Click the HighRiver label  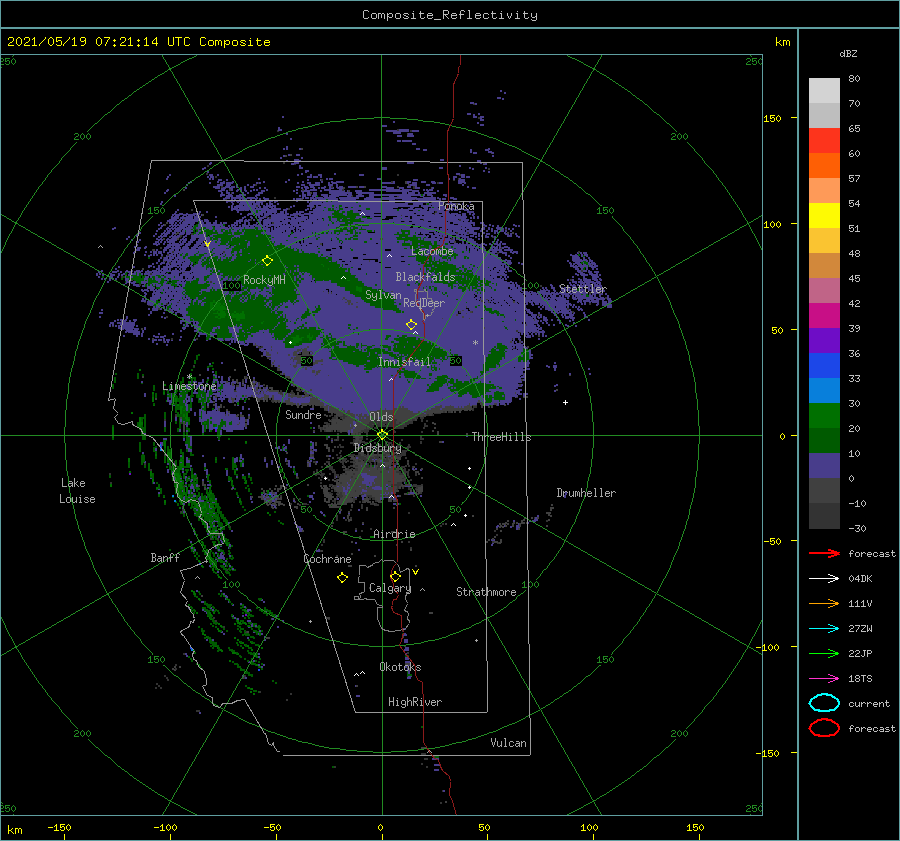click(x=415, y=702)
